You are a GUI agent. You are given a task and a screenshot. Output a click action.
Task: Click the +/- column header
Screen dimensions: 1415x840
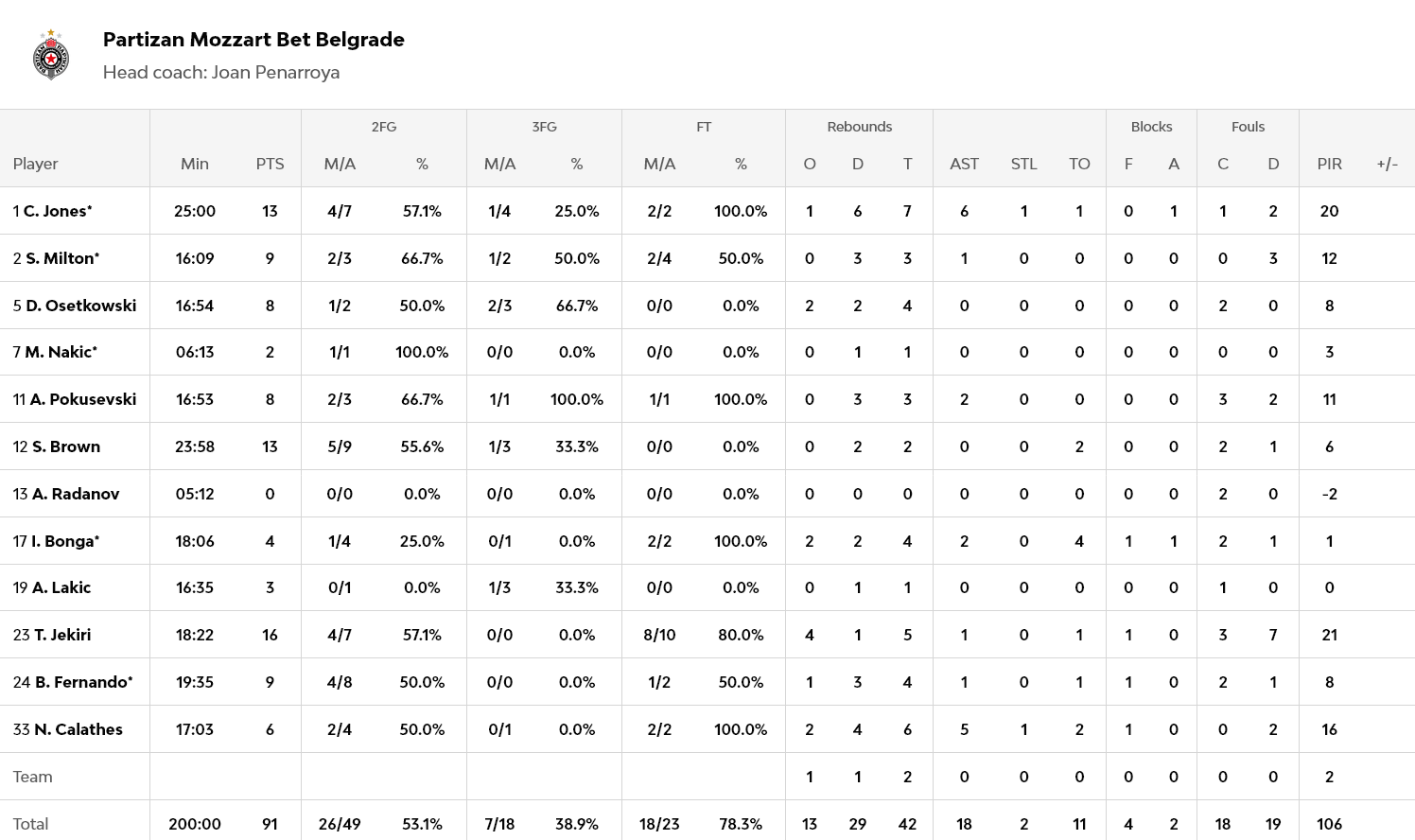click(x=1387, y=164)
